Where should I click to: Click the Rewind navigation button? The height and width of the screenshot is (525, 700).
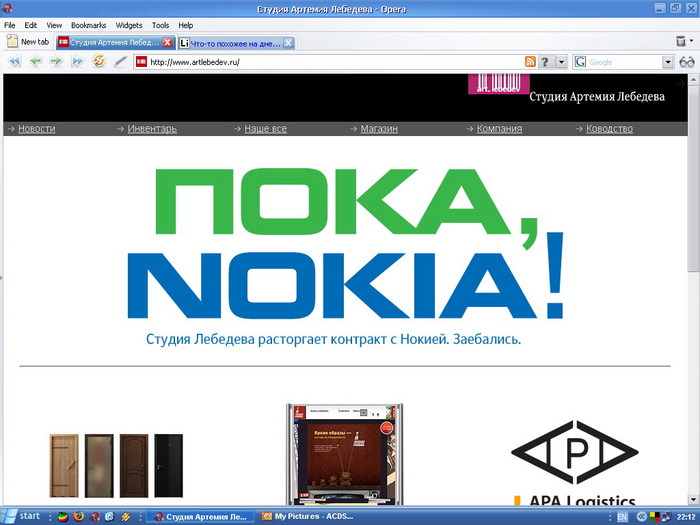[x=14, y=61]
